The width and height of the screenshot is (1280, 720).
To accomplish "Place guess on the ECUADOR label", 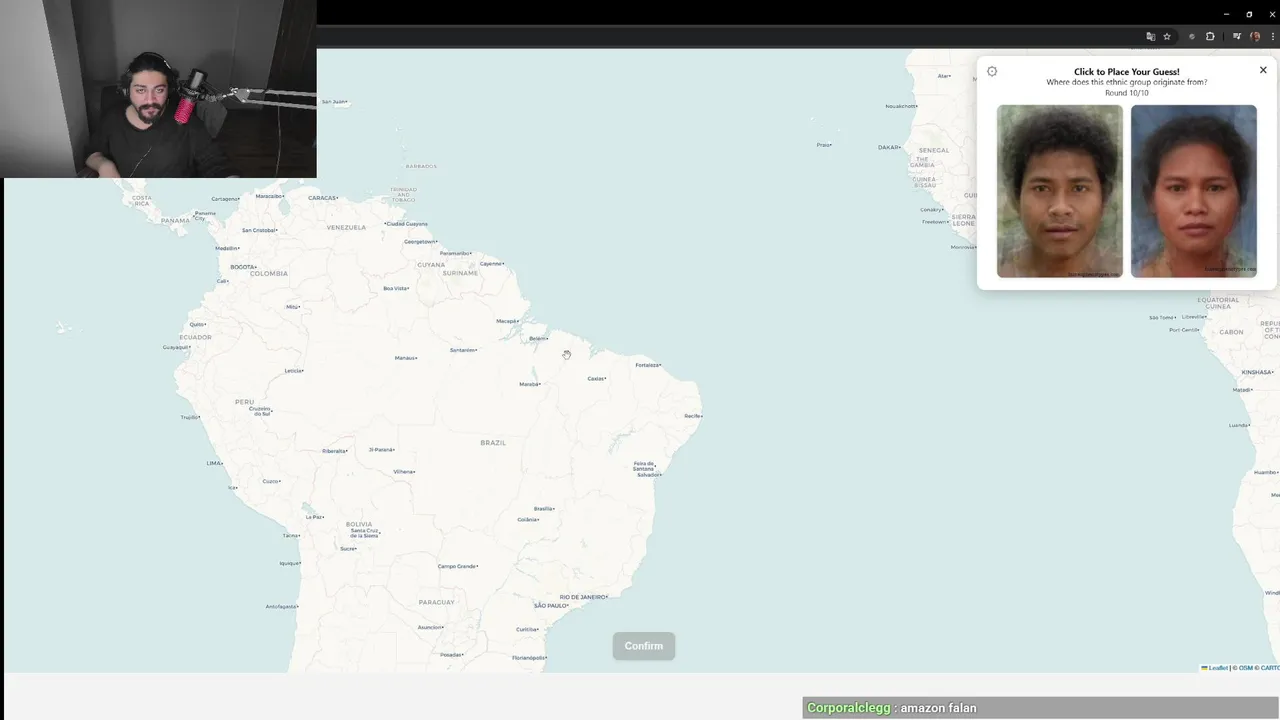I will pyautogui.click(x=195, y=337).
